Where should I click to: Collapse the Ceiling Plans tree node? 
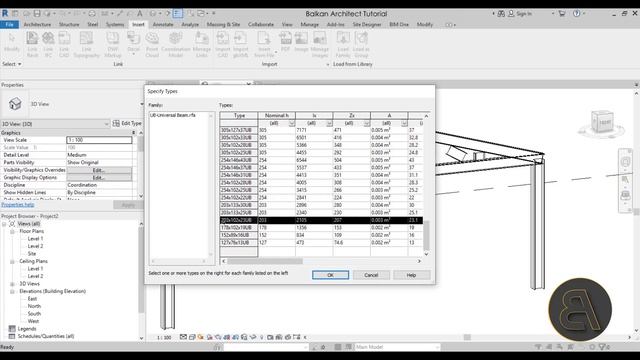(12, 261)
